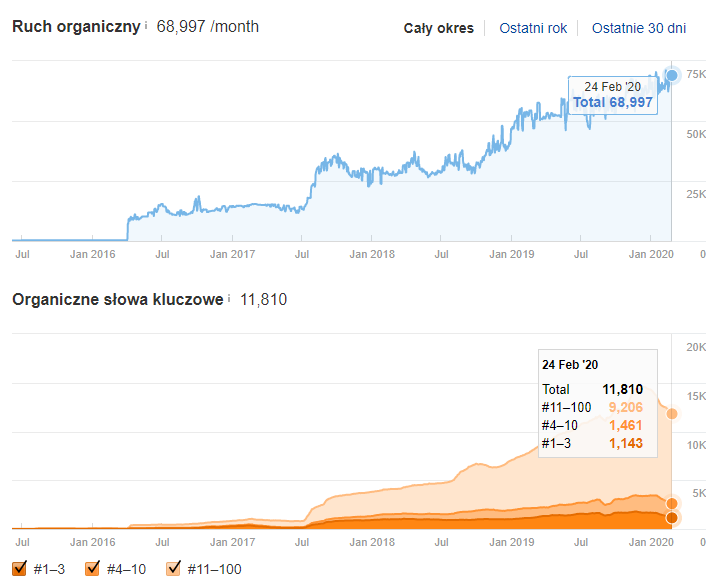Click the Total 68,997 tooltip text

pos(613,102)
